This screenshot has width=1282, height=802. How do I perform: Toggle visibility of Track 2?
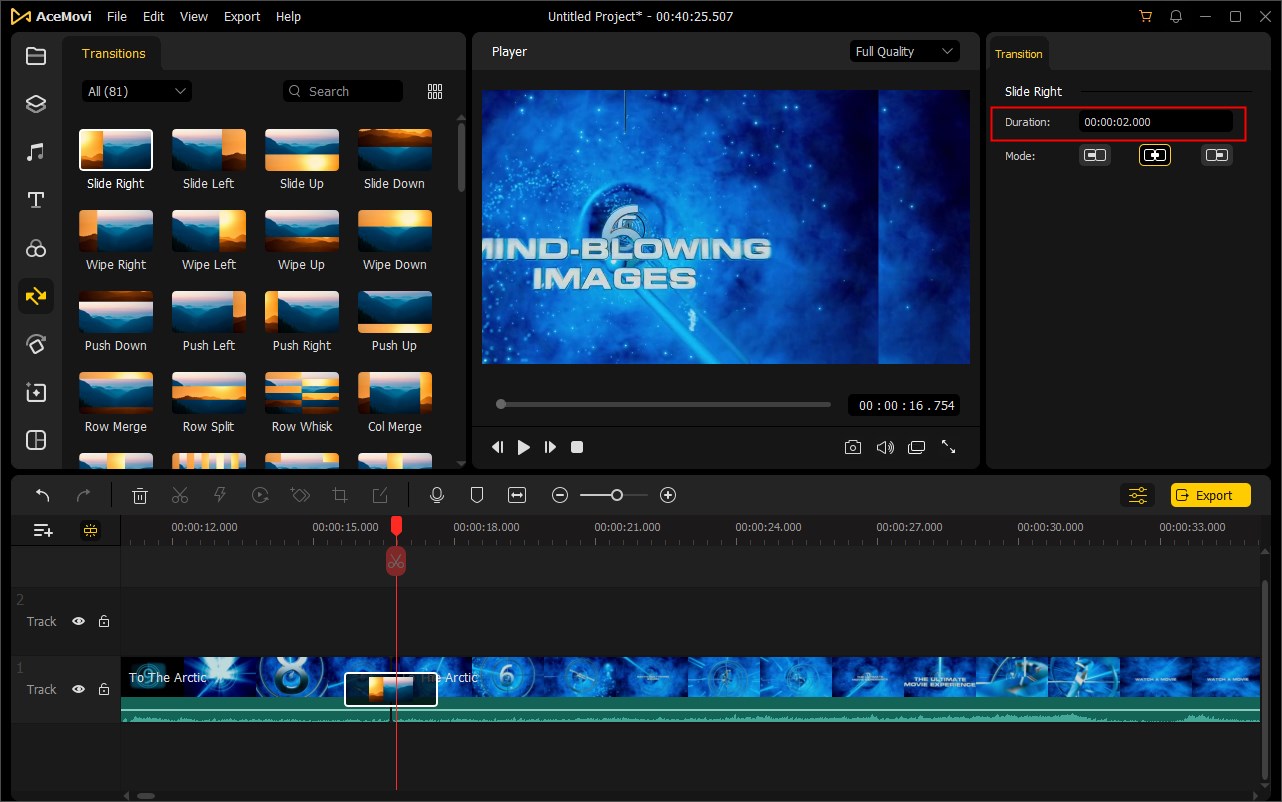(x=78, y=621)
